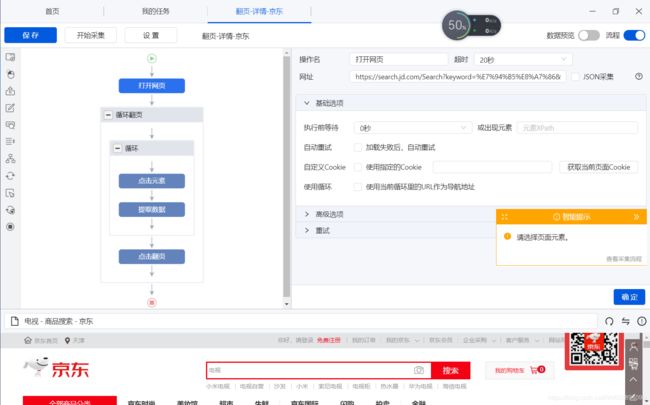Open the 超时 20秒 dropdown

pos(523,60)
